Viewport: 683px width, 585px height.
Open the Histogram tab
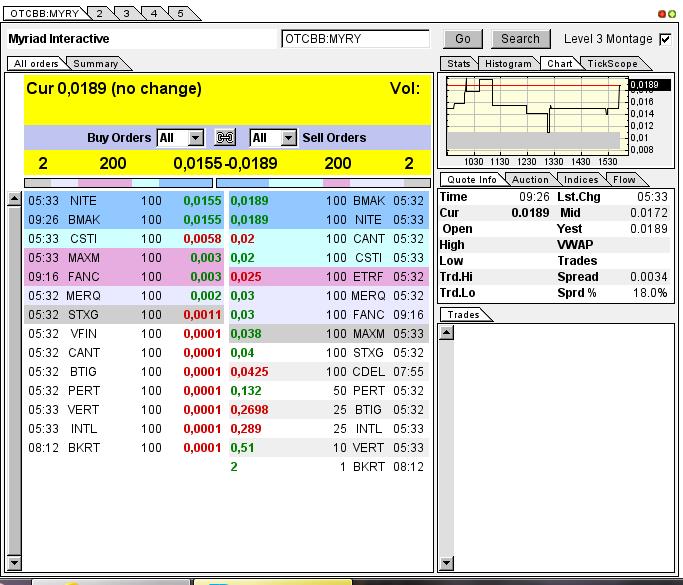click(508, 64)
